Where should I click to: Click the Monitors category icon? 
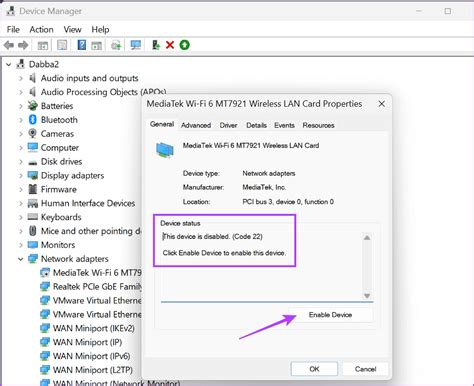33,245
